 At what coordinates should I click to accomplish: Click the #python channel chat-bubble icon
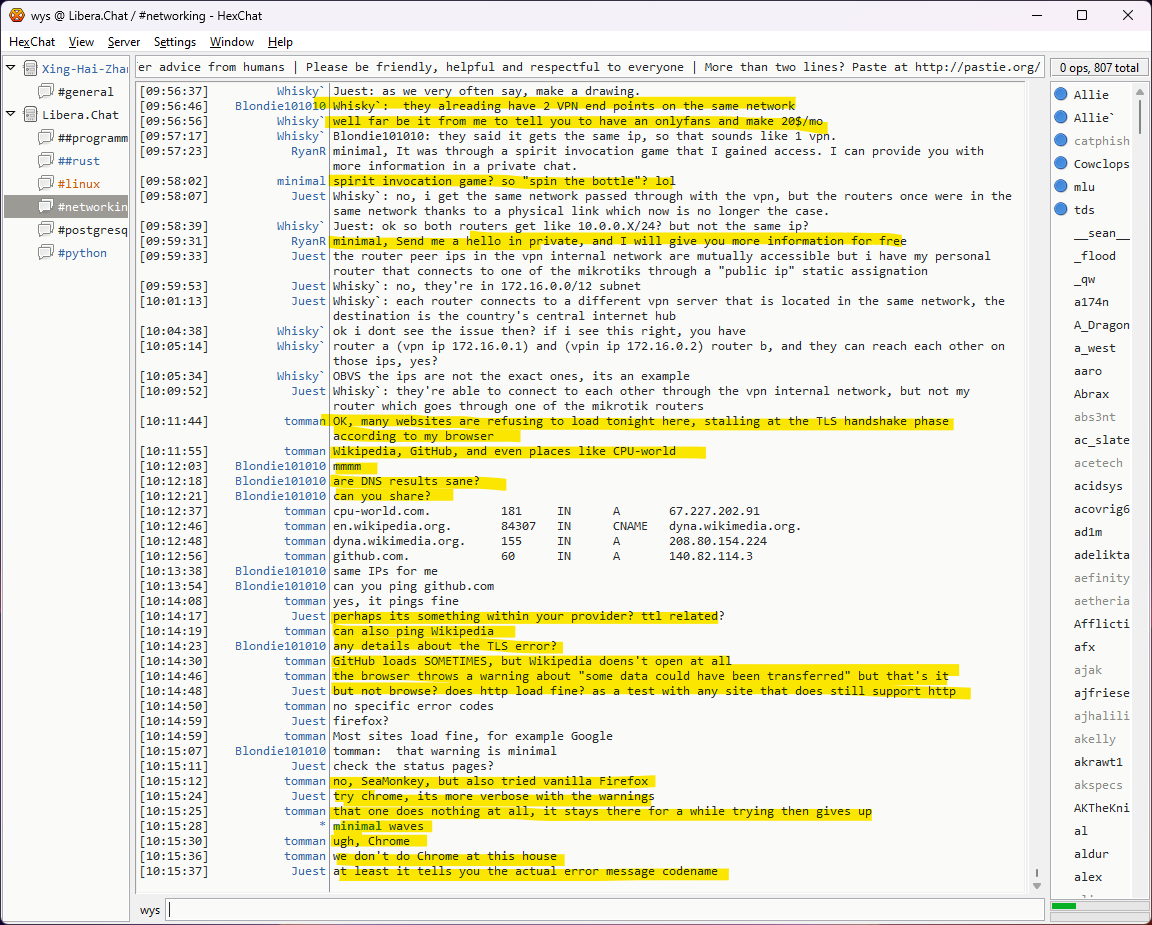(46, 253)
